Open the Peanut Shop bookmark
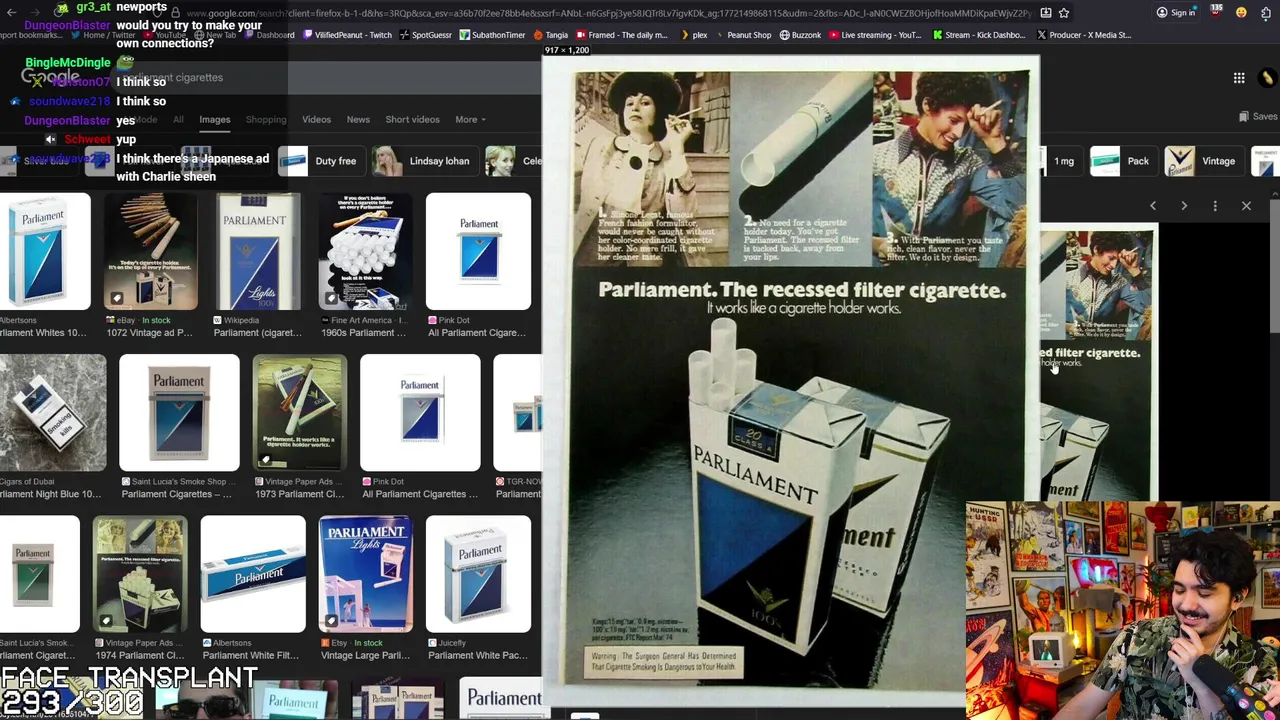This screenshot has height=720, width=1280. pyautogui.click(x=742, y=35)
